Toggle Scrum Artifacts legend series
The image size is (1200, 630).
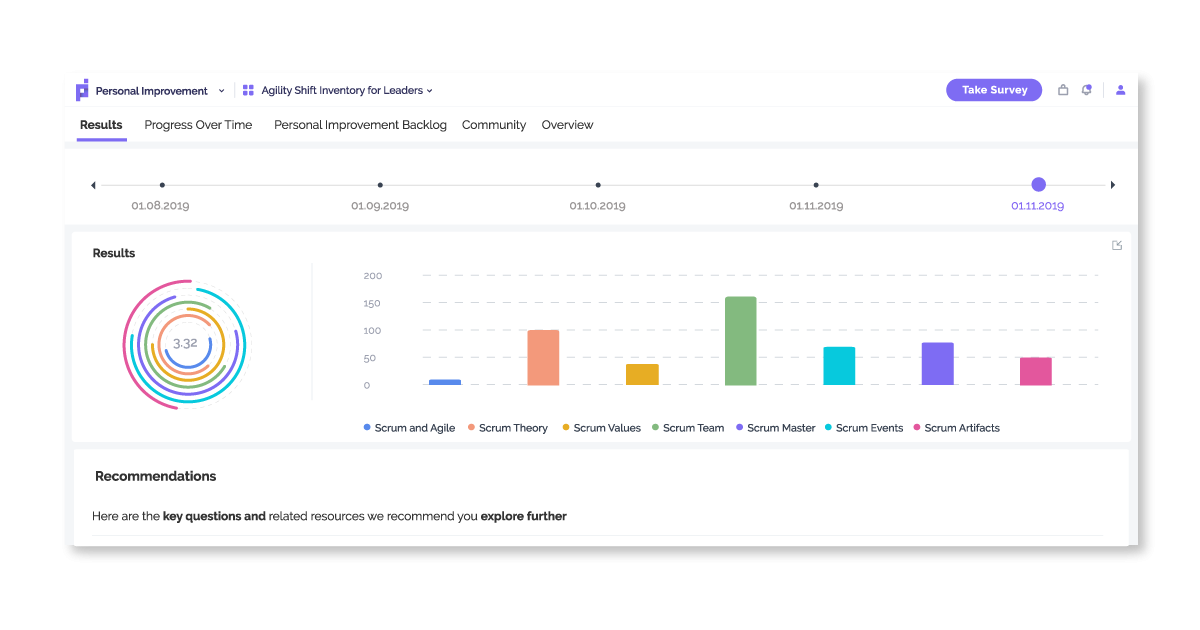pos(957,428)
